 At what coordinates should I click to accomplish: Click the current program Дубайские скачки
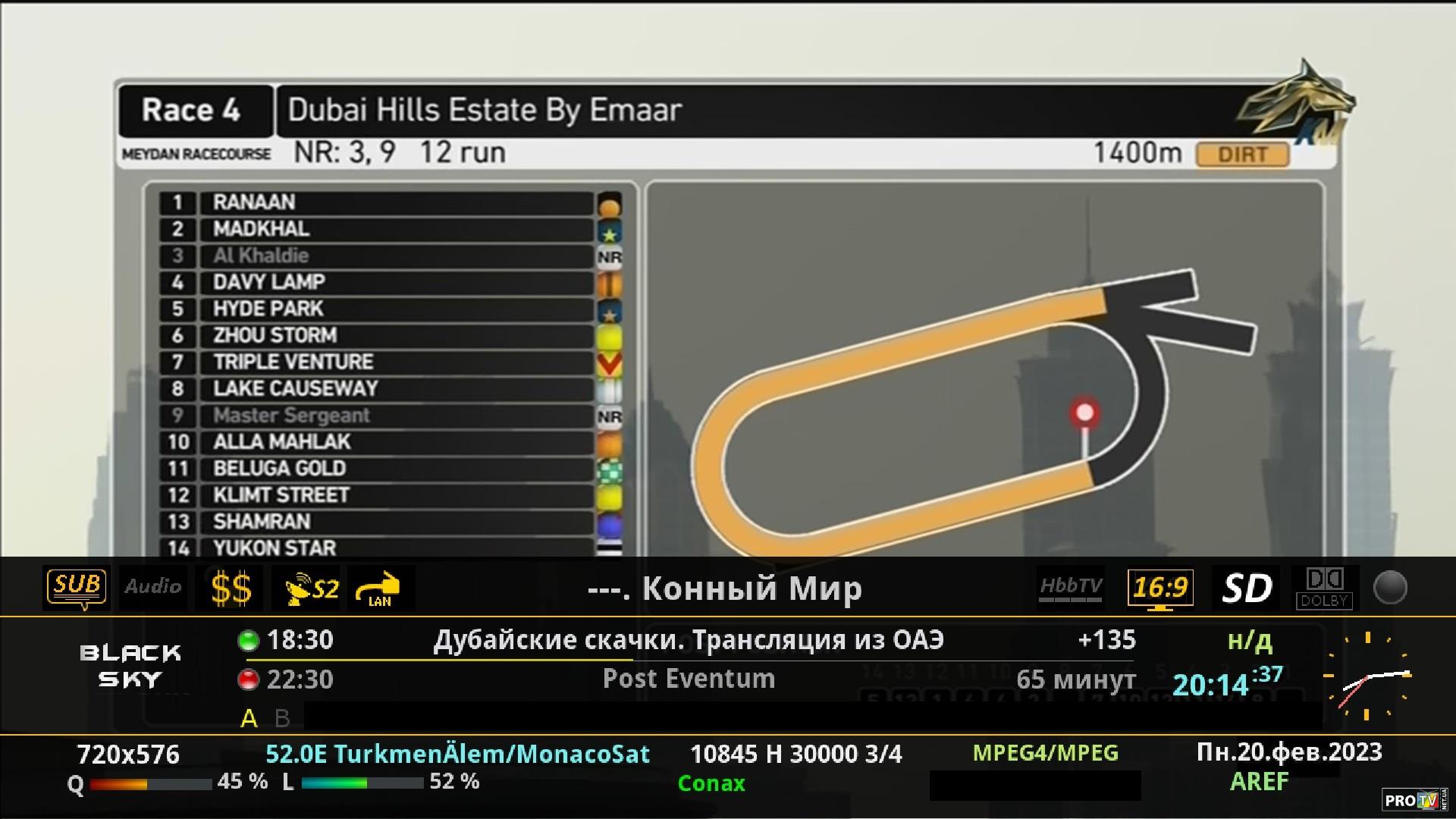(x=688, y=640)
